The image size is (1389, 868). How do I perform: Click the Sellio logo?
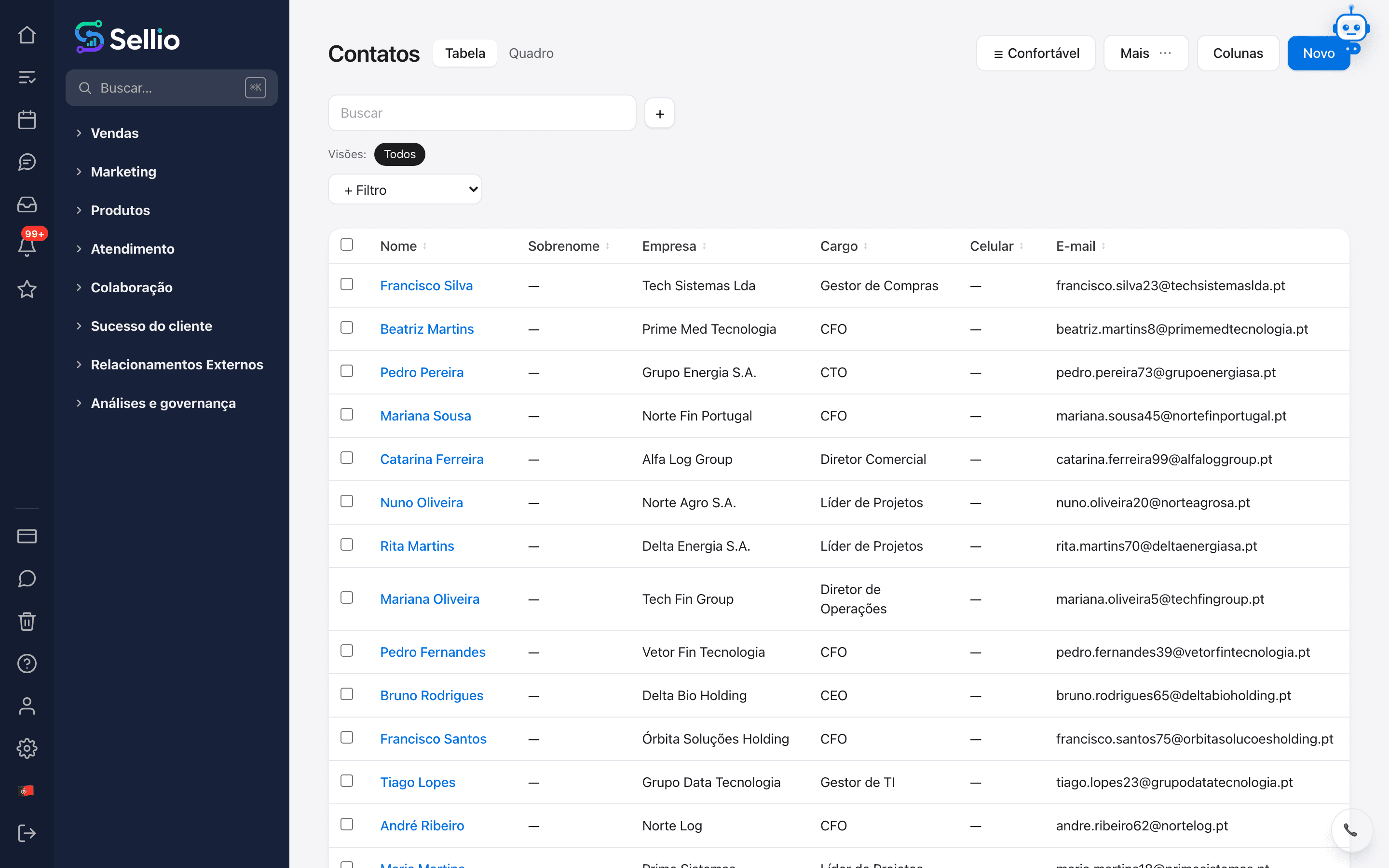127,38
